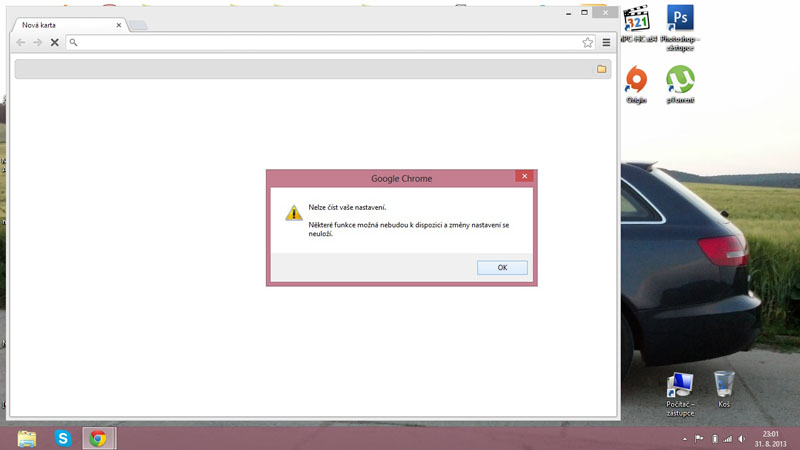Open the network signal tray icon
Image resolution: width=800 pixels, height=450 pixels.
(728, 439)
